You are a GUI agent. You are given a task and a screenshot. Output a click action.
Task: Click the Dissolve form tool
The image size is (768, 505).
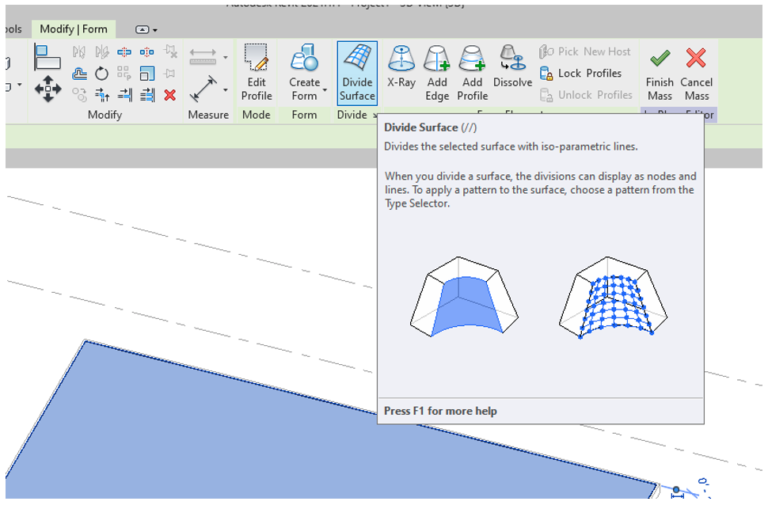tap(512, 67)
